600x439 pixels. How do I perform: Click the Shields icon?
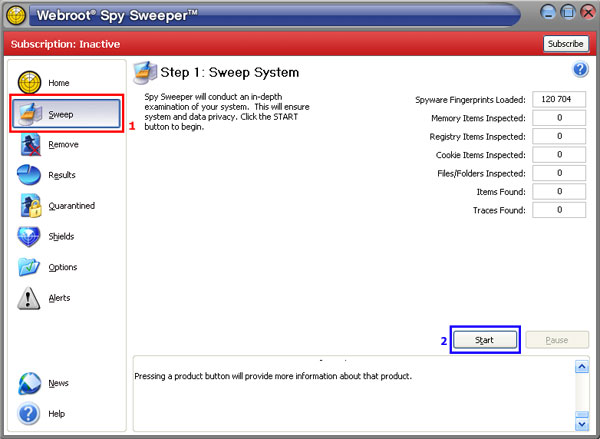click(x=29, y=236)
